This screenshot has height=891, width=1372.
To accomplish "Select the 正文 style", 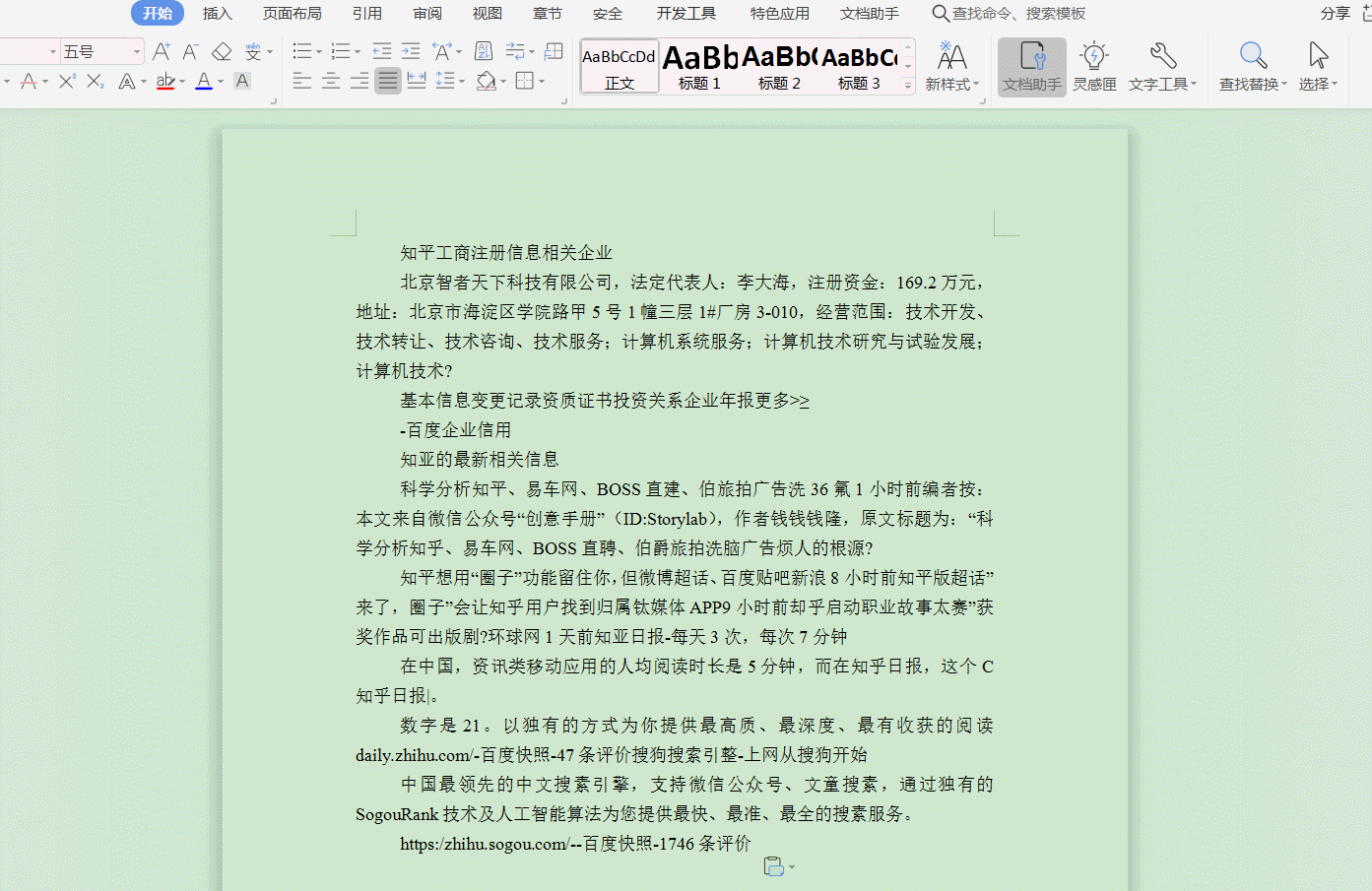I will [619, 67].
